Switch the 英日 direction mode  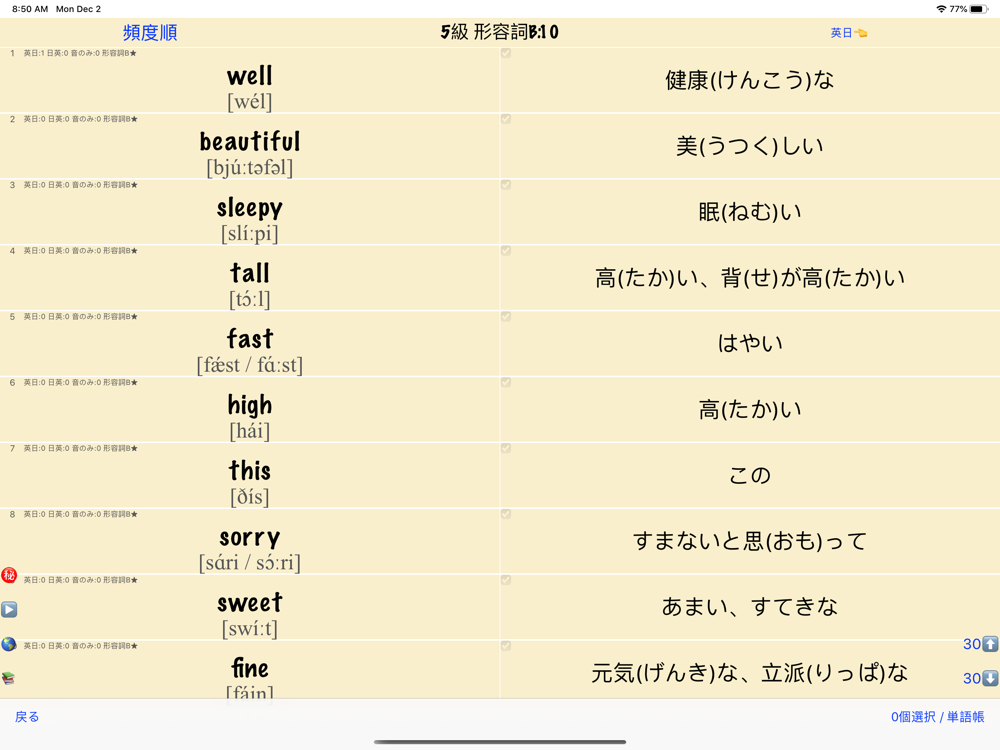click(841, 33)
